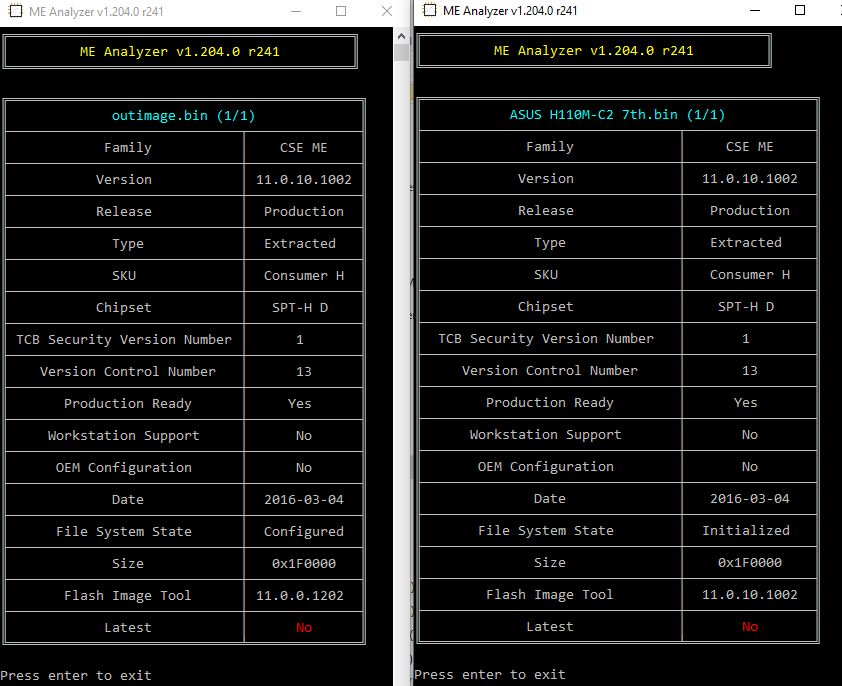Click the right ME Analyzer window app icon
The height and width of the screenshot is (686, 842).
[x=430, y=10]
